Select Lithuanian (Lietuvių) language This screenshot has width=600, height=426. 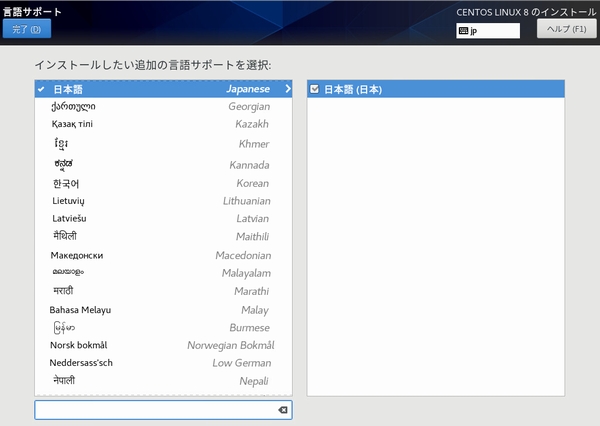click(163, 201)
